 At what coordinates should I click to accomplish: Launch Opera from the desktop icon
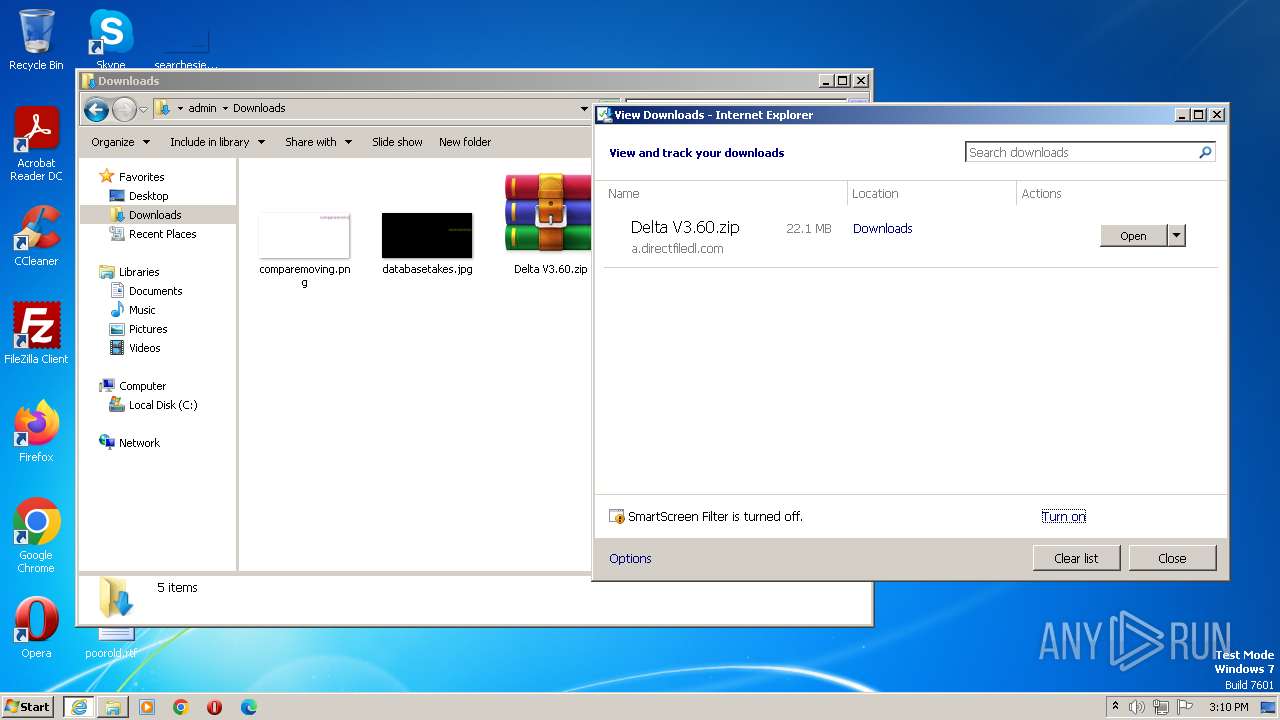click(x=36, y=628)
